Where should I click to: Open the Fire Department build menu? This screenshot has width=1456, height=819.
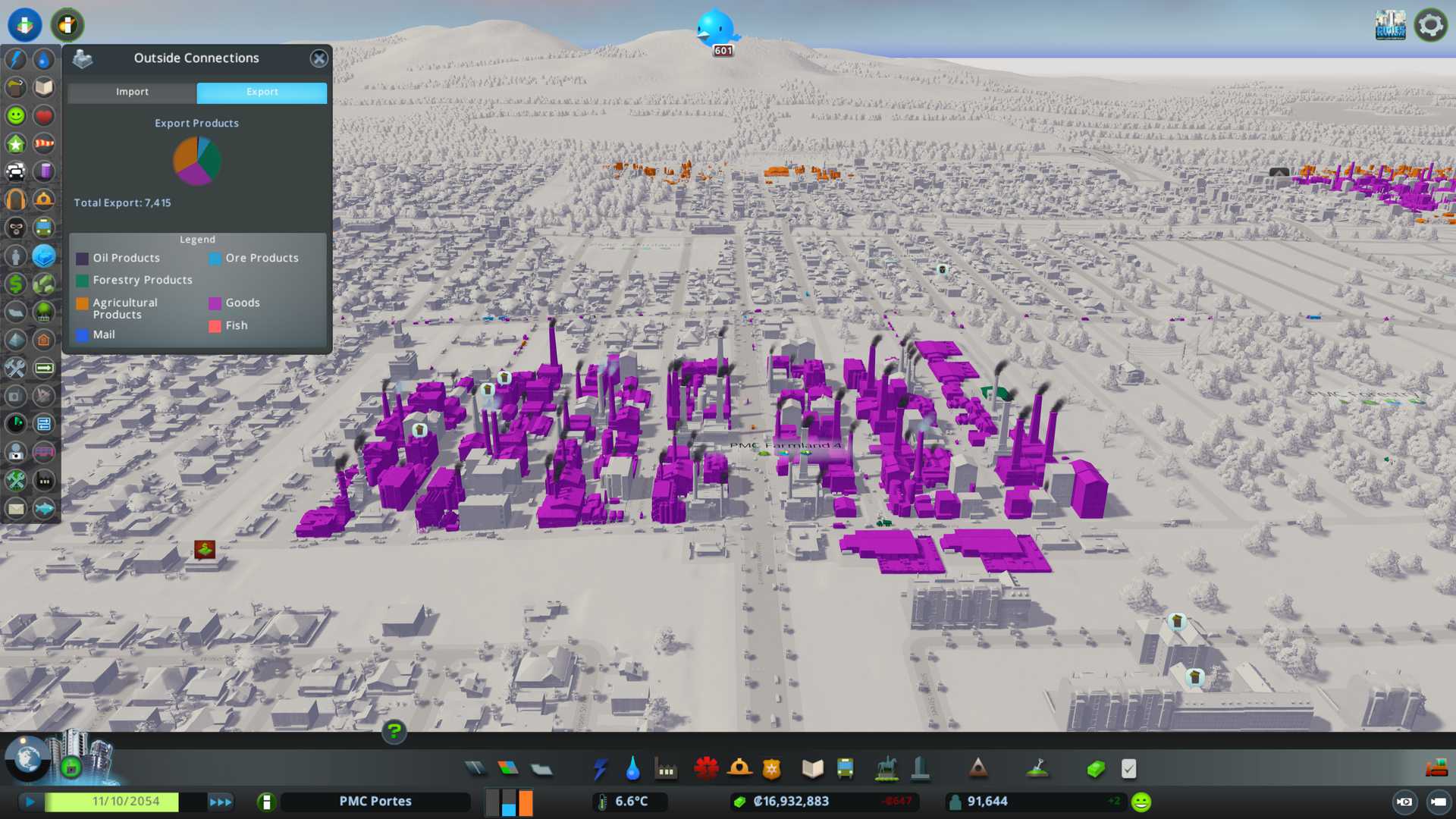pos(739,769)
